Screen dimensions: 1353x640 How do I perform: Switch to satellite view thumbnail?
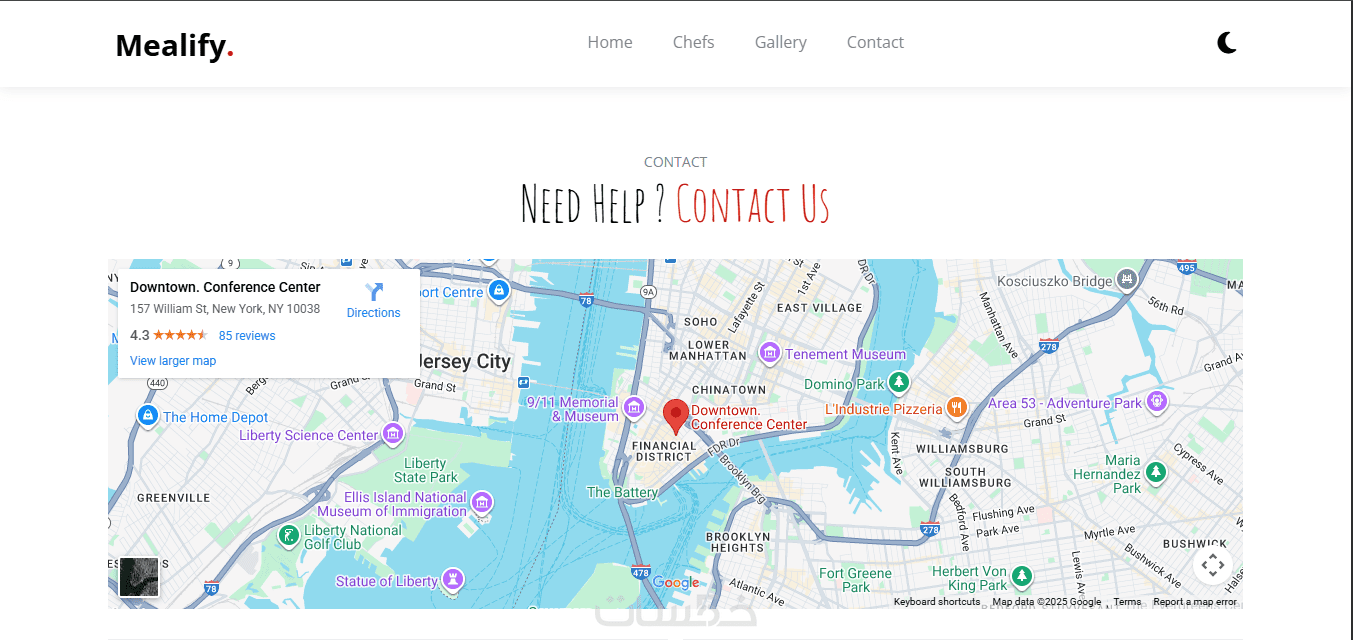139,578
